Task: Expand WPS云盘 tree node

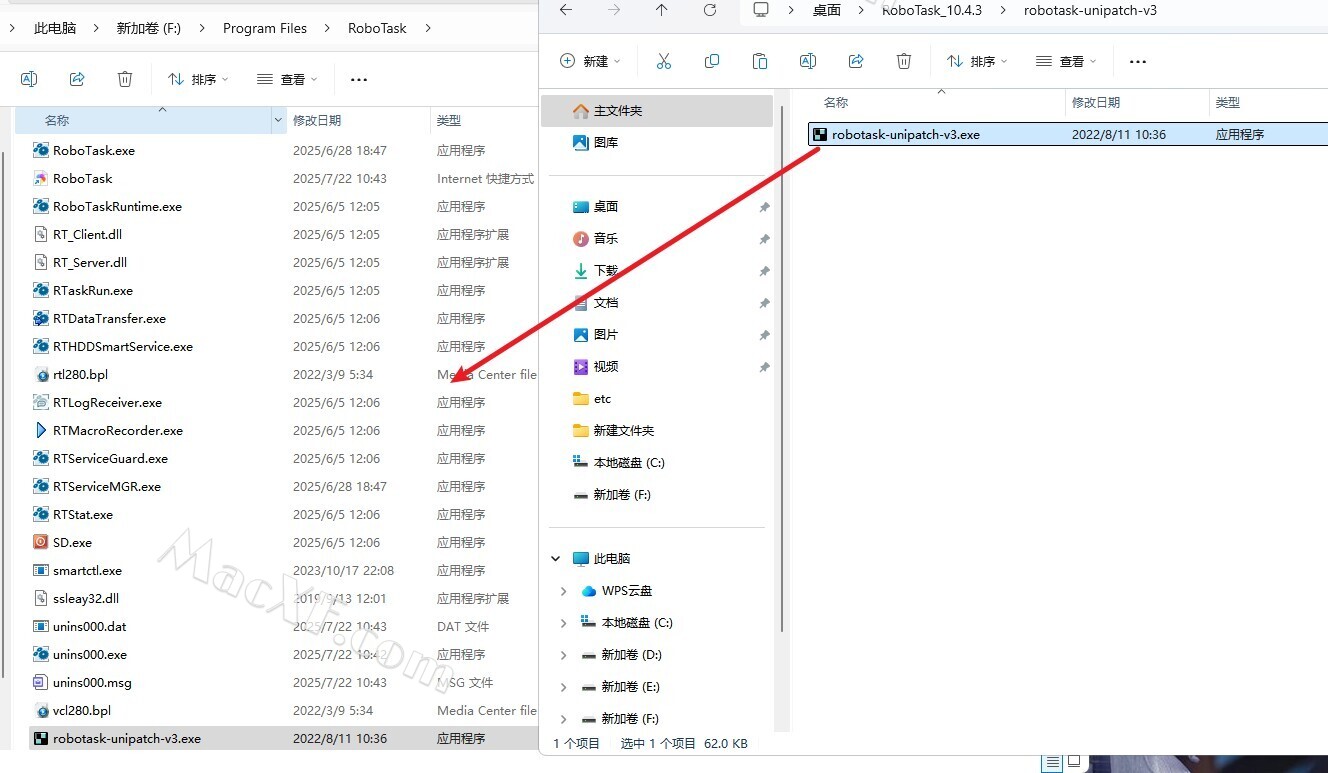Action: [564, 590]
